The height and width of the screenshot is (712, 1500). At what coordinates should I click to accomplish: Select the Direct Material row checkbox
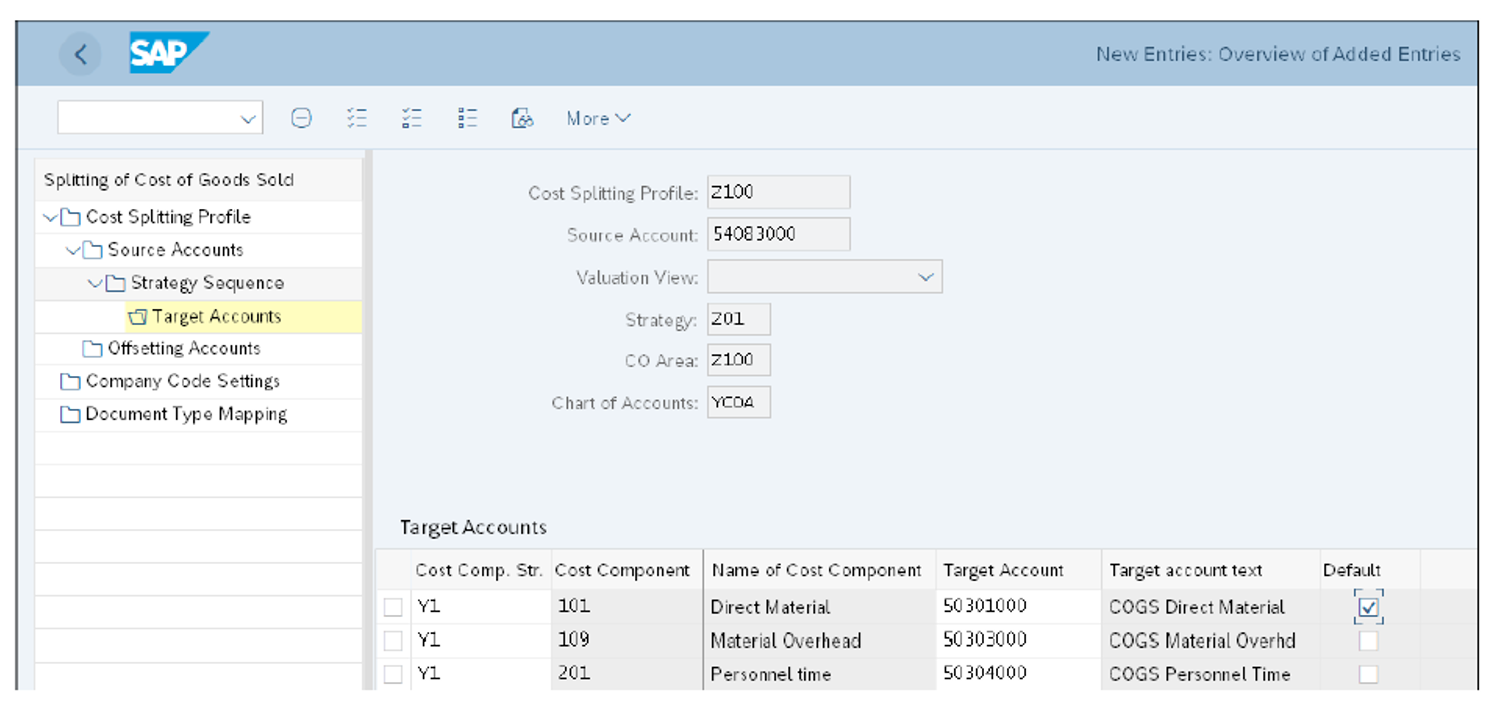[x=394, y=607]
